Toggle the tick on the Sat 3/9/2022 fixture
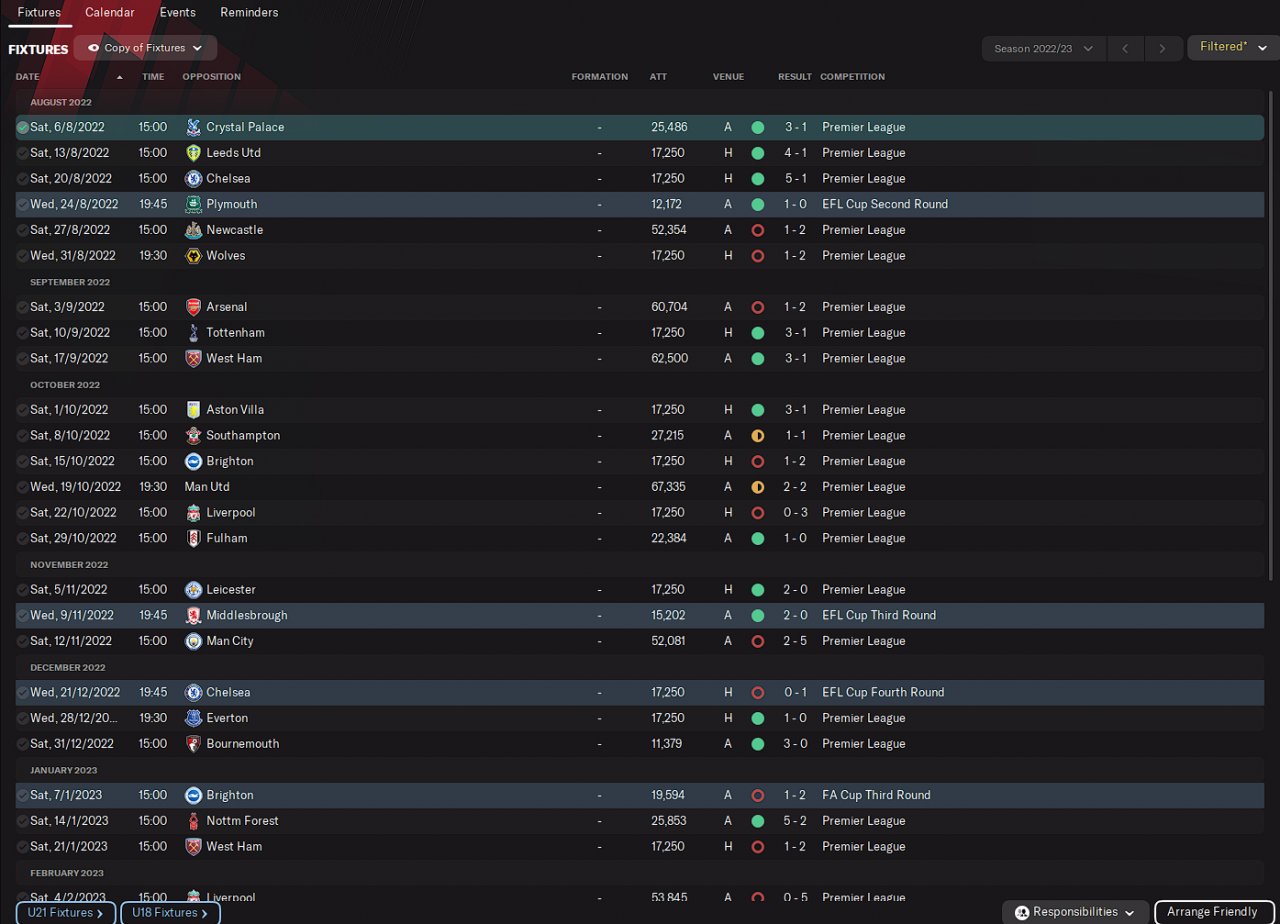The width and height of the screenshot is (1280, 924). (x=22, y=307)
